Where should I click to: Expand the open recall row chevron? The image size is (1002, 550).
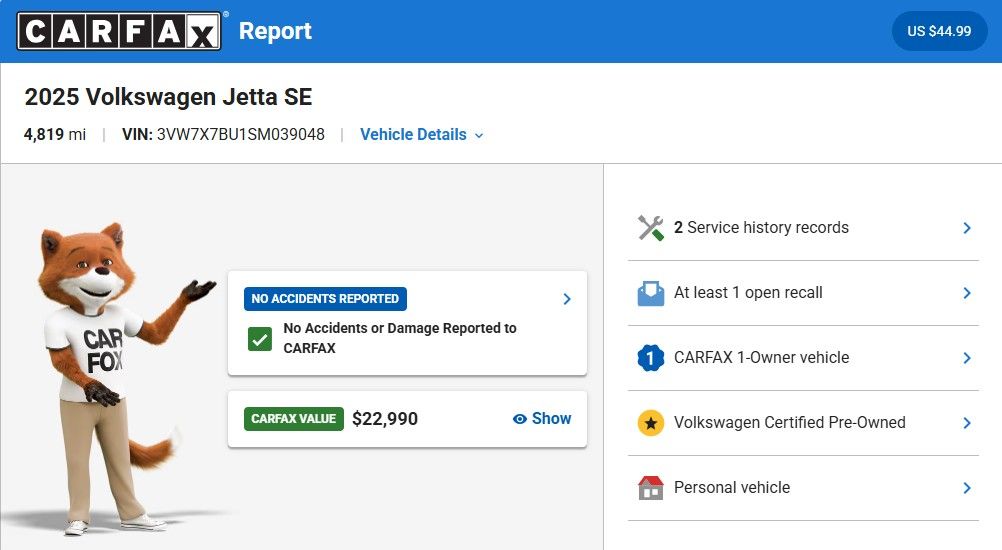tap(966, 293)
